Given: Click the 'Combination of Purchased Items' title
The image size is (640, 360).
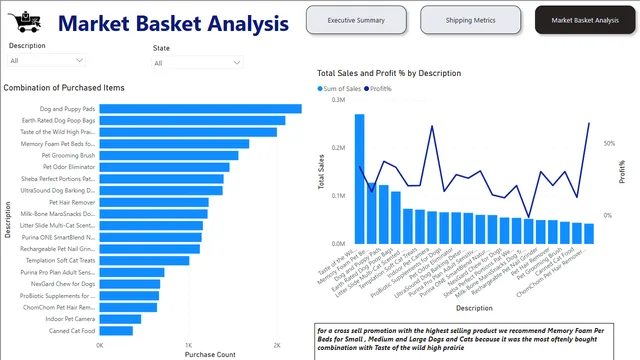Looking at the screenshot, I should point(64,88).
